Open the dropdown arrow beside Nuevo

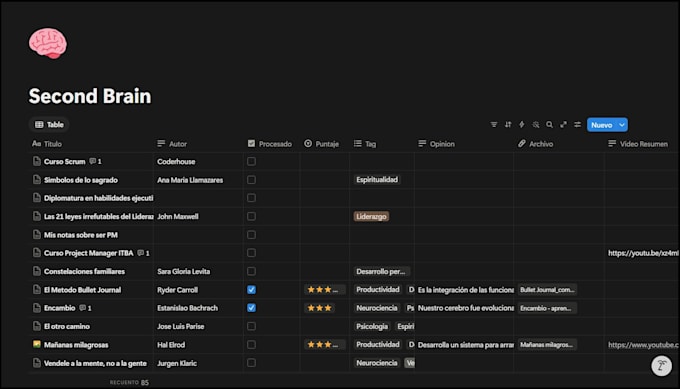622,125
